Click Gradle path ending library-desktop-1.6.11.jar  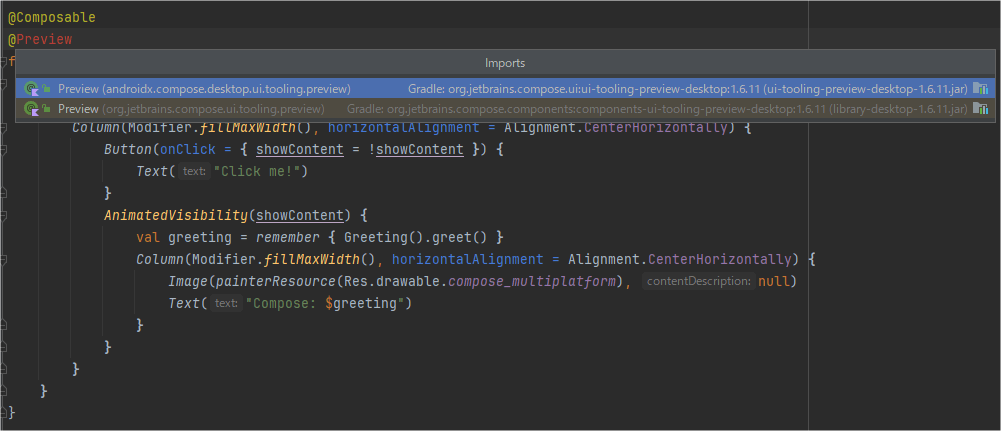(x=658, y=109)
